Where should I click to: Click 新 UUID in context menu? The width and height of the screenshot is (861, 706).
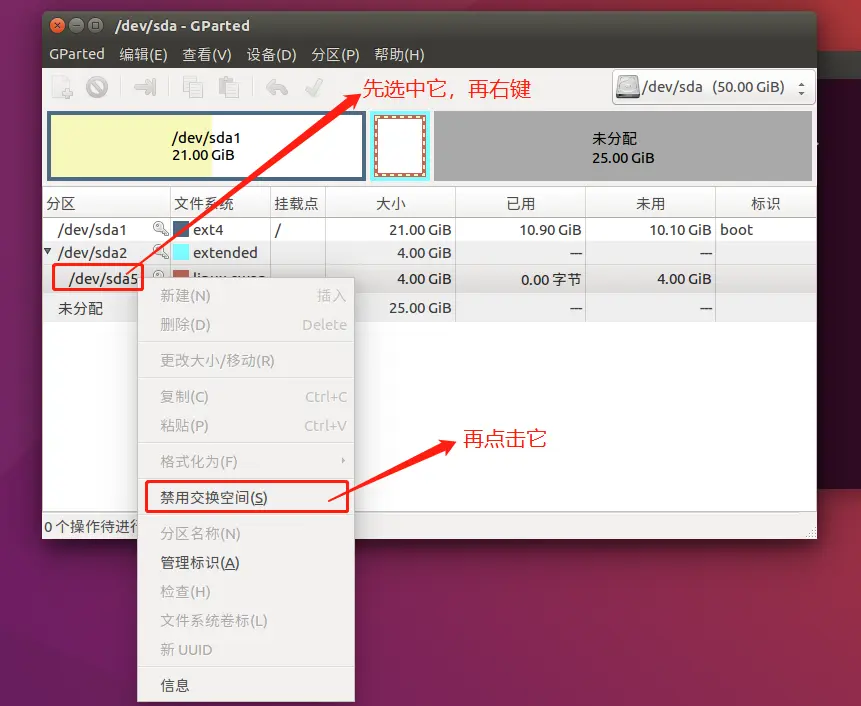click(x=246, y=650)
